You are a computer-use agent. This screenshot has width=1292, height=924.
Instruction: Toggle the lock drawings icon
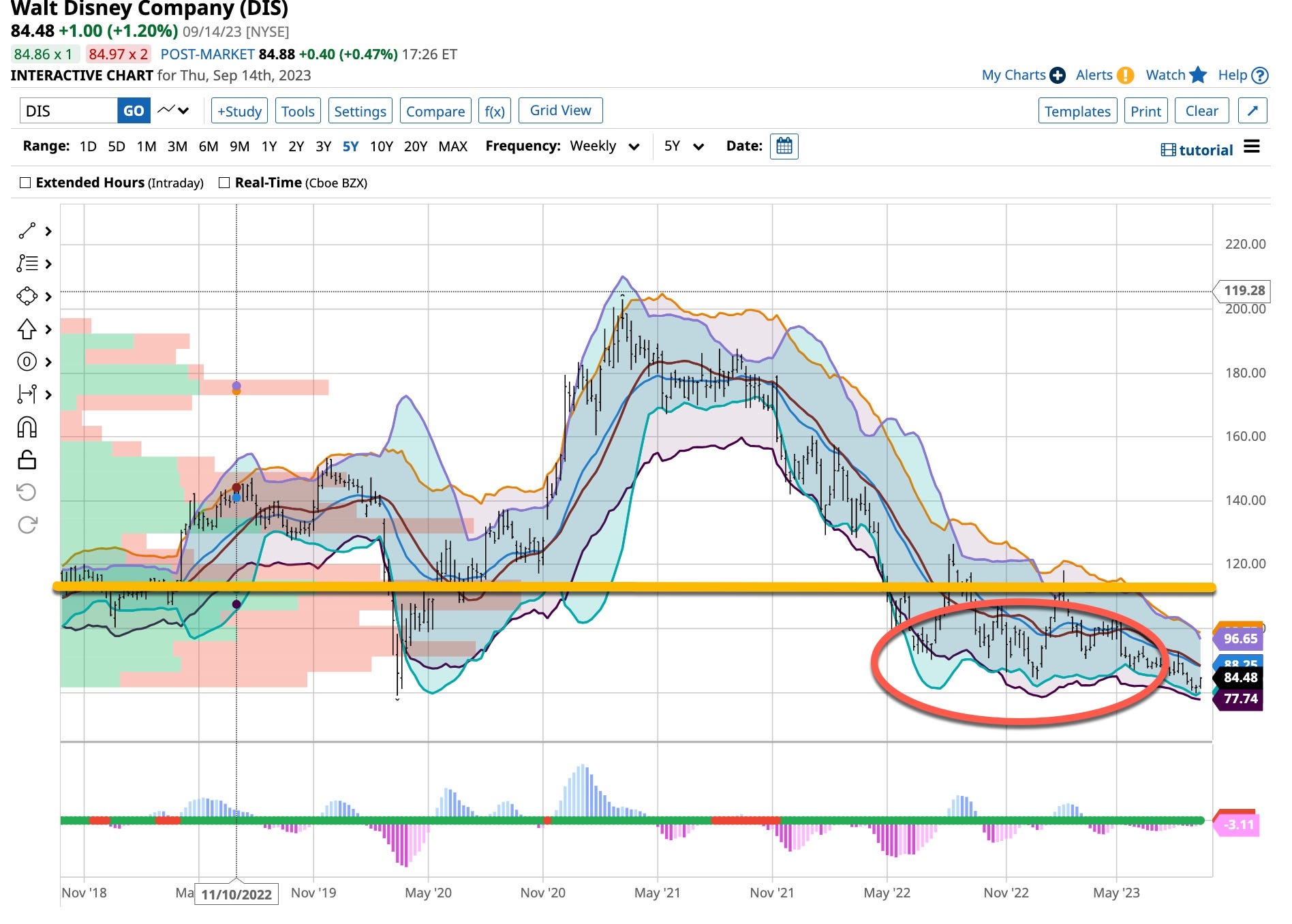27,460
